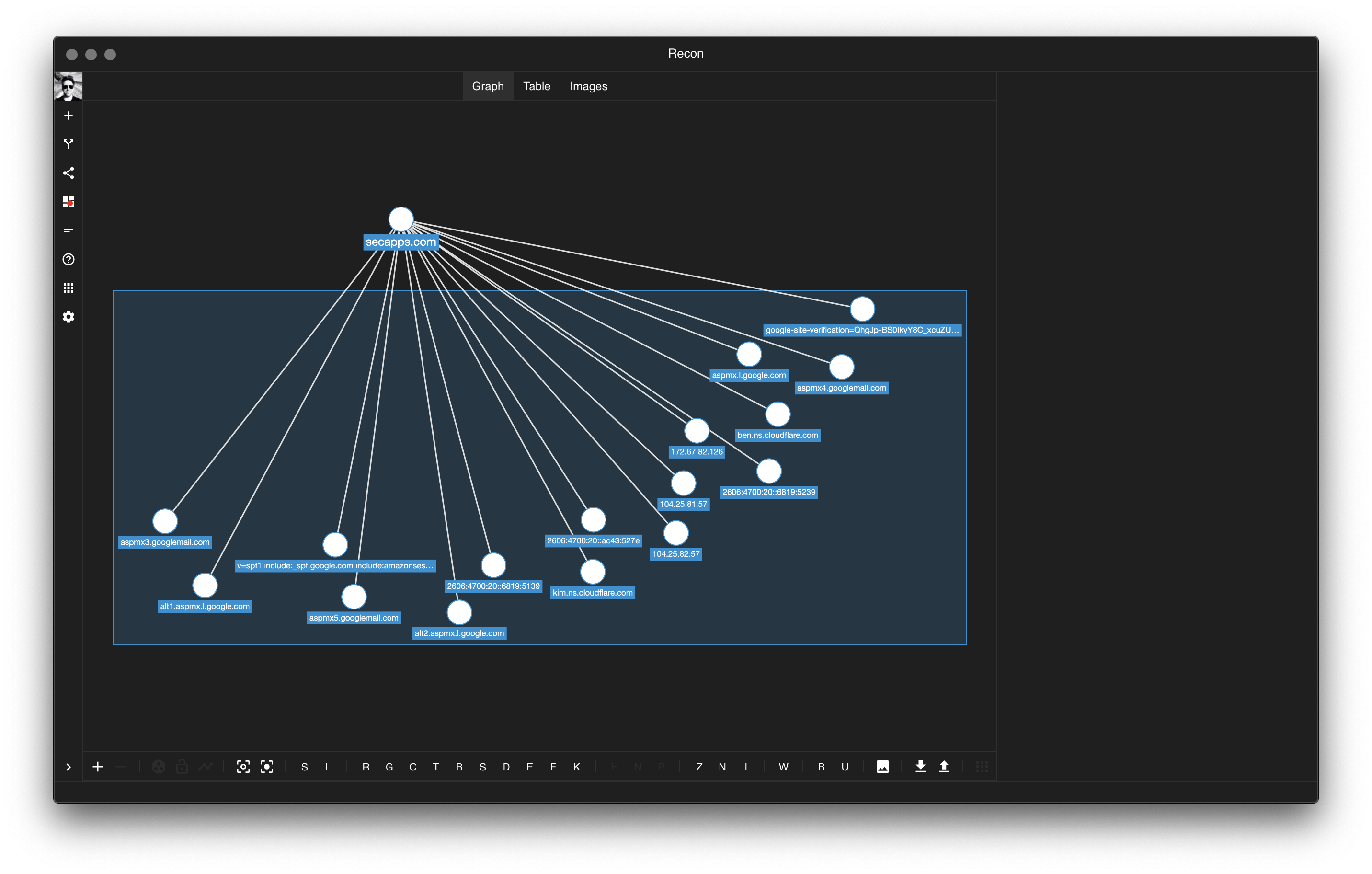Click the W button in bottom toolbar
Viewport: 1372px width, 874px height.
783,767
